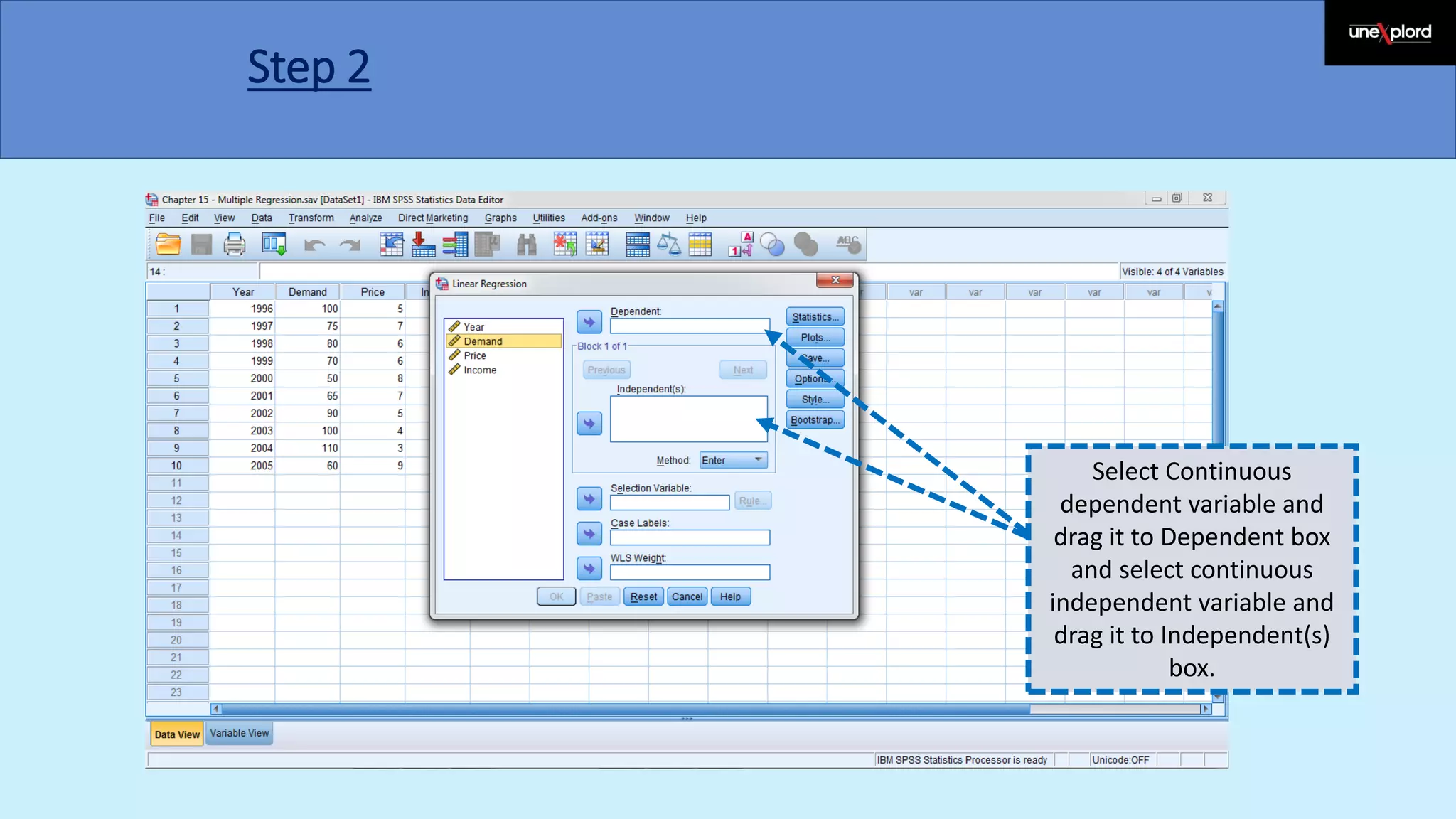The image size is (1456, 819).
Task: Open the Method dropdown showing Enter
Action: (733, 461)
